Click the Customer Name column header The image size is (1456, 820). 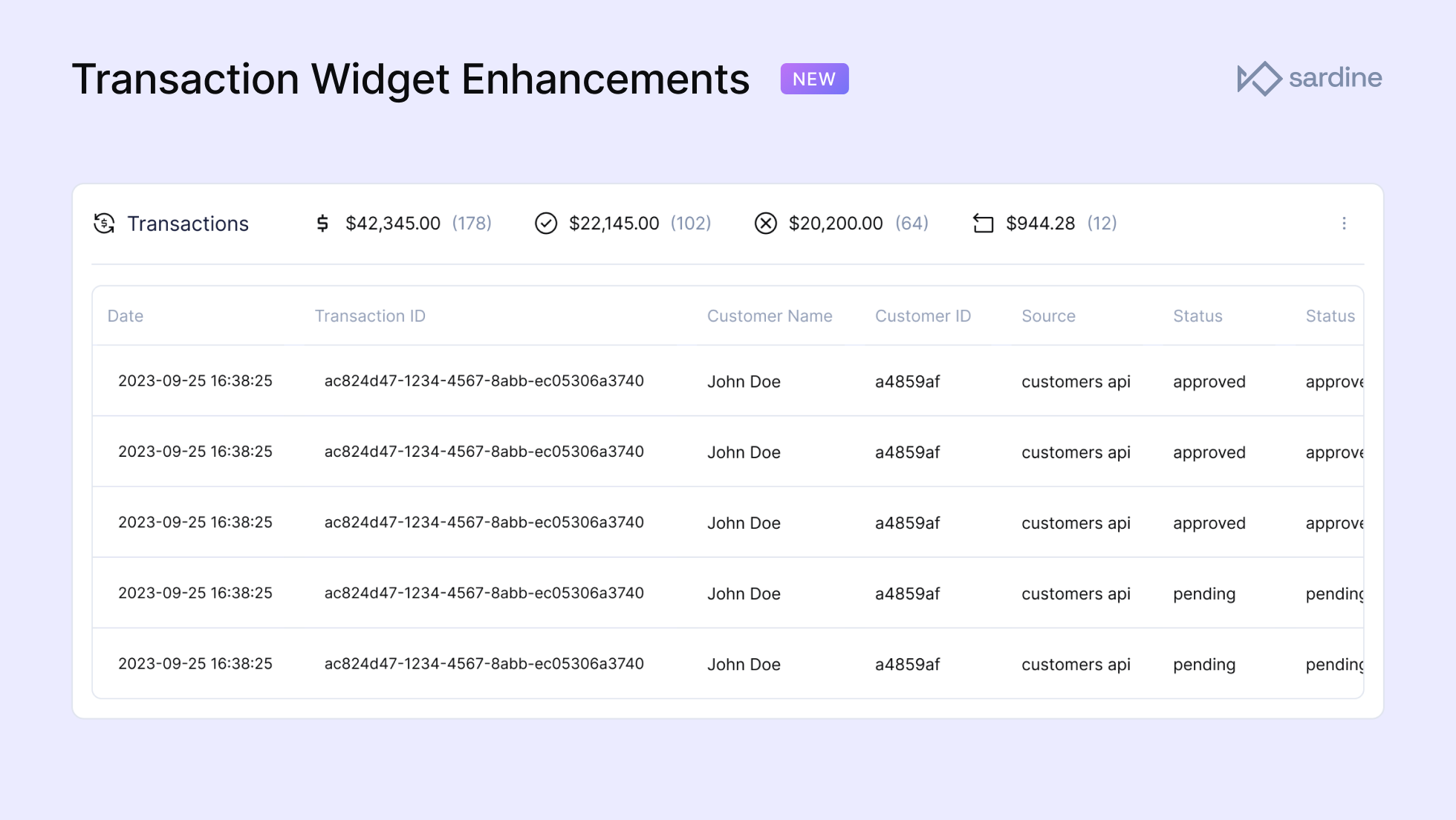click(770, 316)
